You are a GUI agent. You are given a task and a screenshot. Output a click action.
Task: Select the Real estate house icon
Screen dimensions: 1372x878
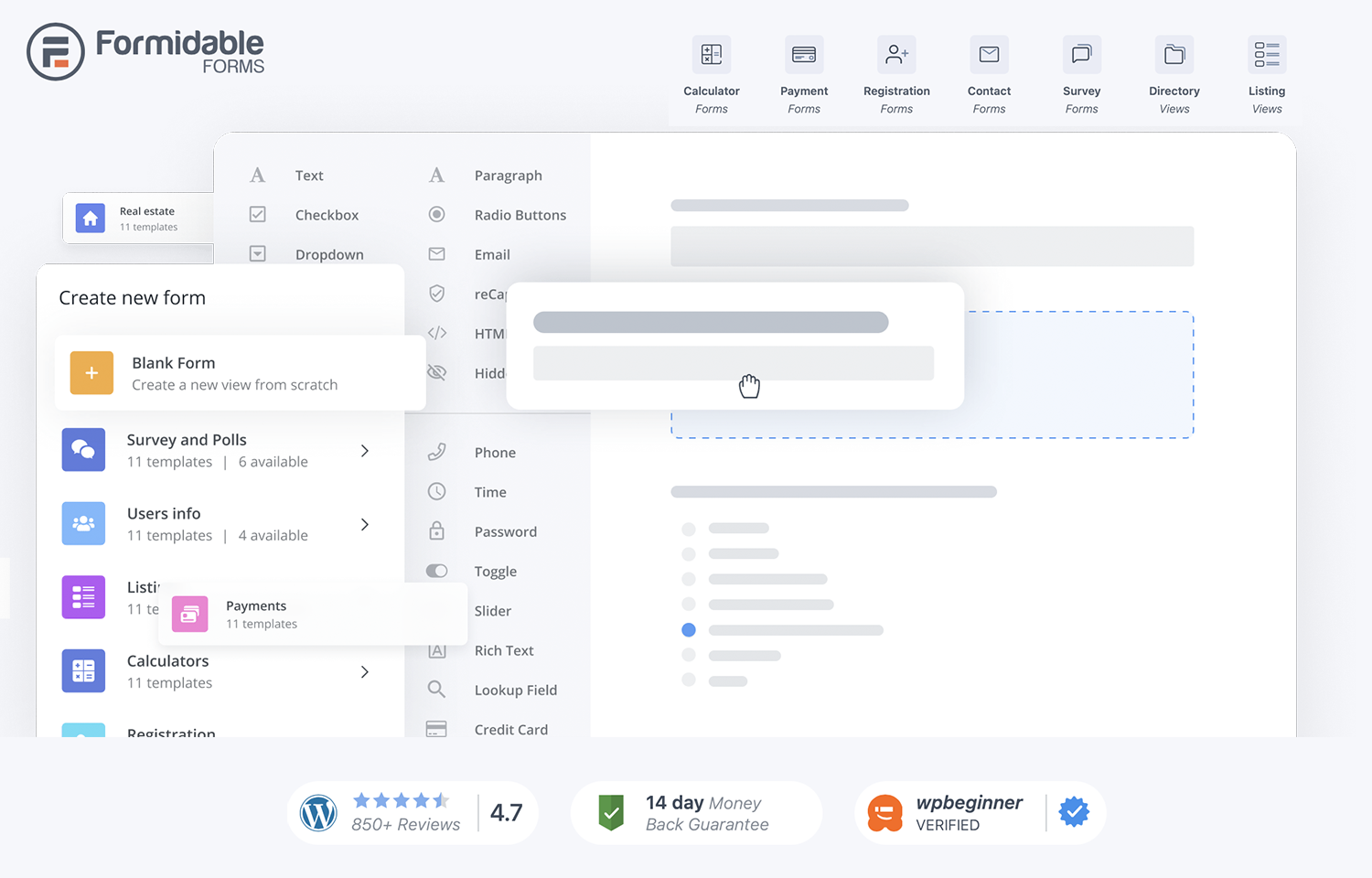pos(91,219)
